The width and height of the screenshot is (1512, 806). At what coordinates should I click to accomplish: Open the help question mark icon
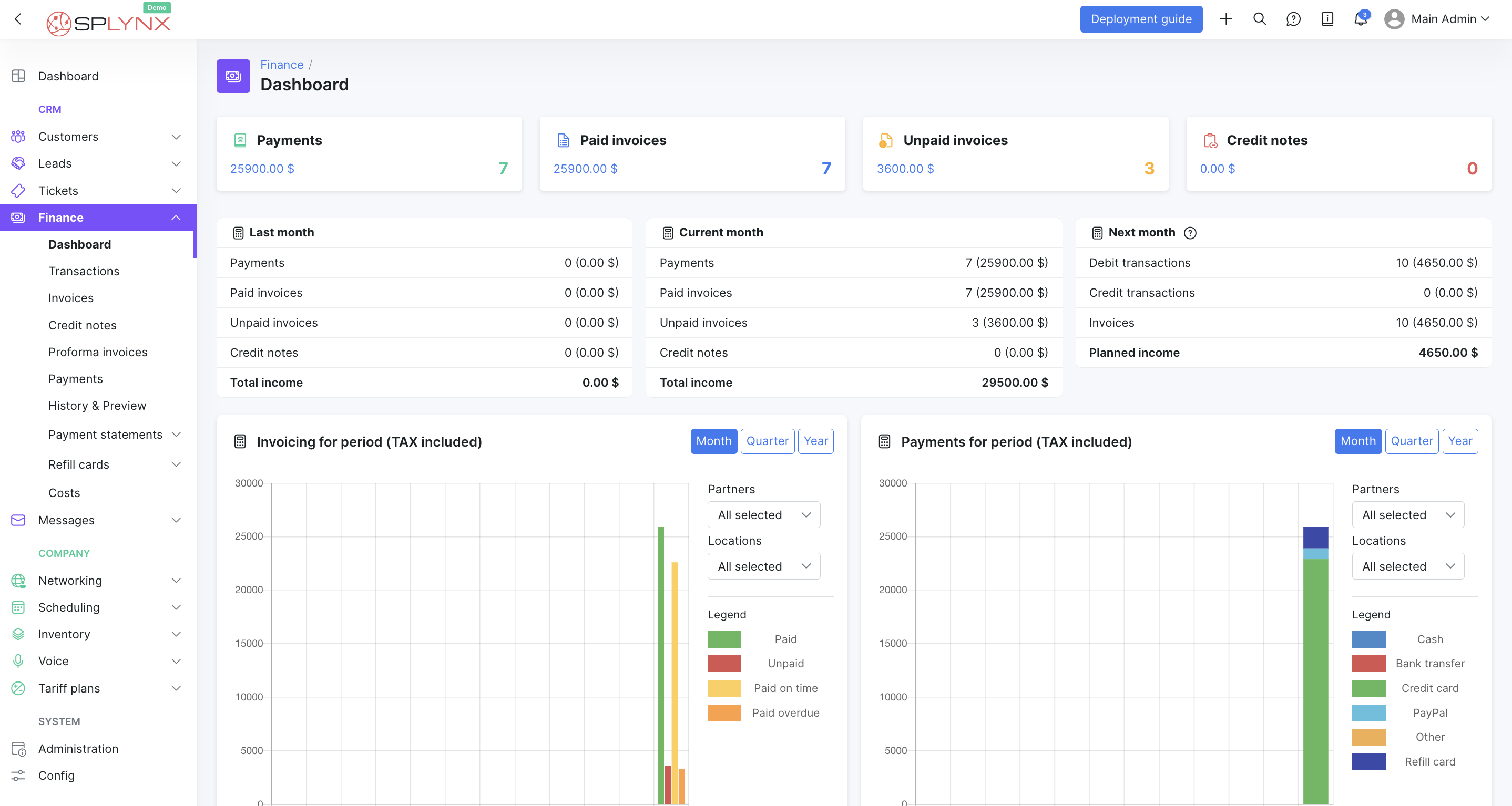point(1293,19)
